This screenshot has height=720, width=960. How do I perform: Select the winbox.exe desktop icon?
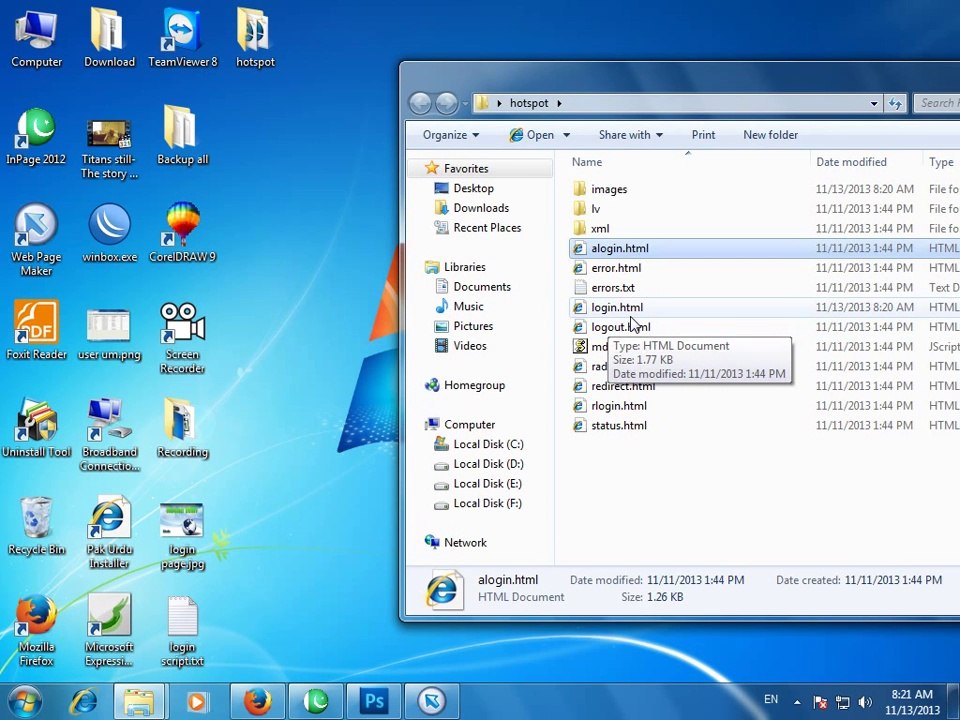[109, 227]
